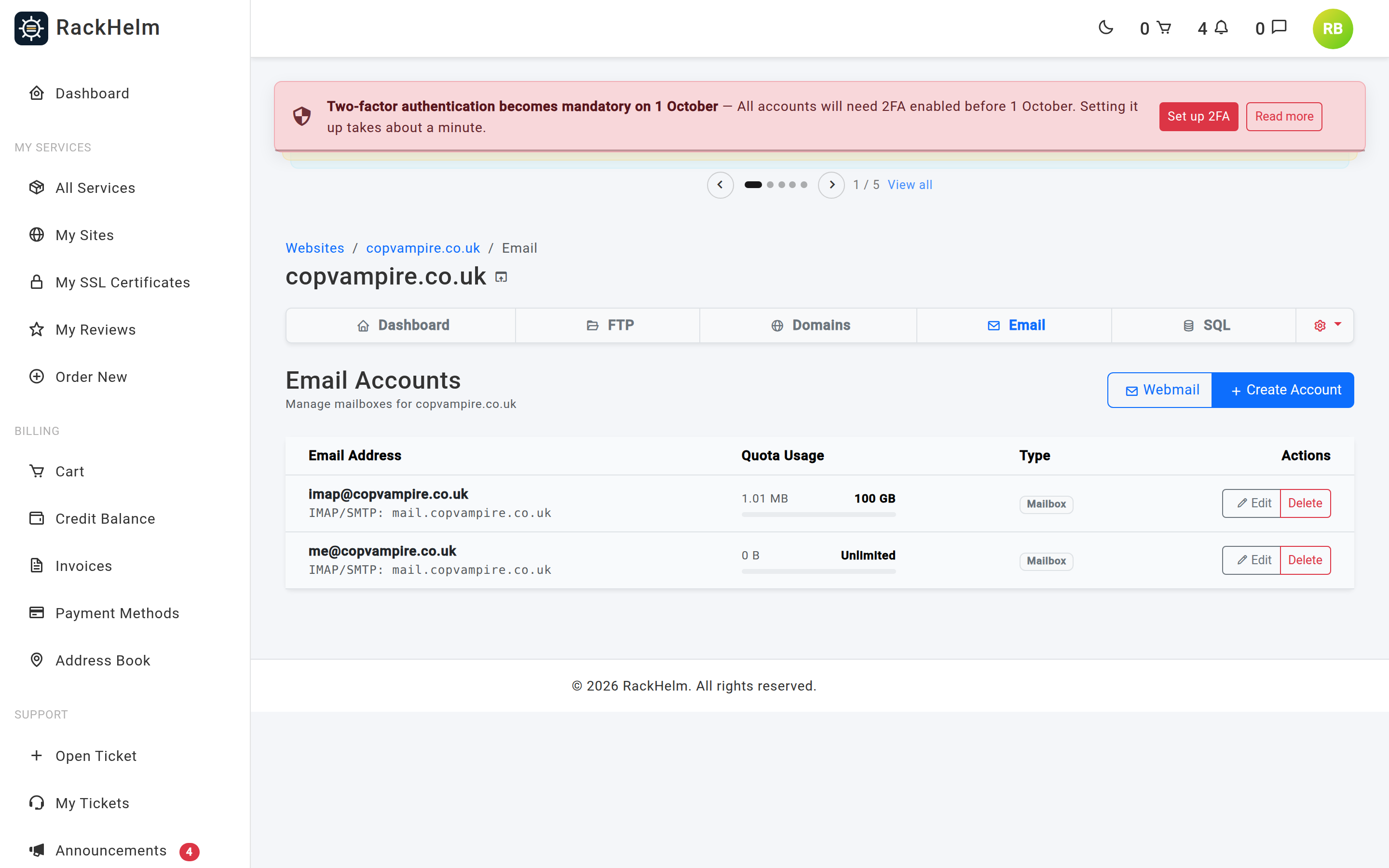Click the Cart icon in Billing section
1389x868 pixels.
coord(37,471)
